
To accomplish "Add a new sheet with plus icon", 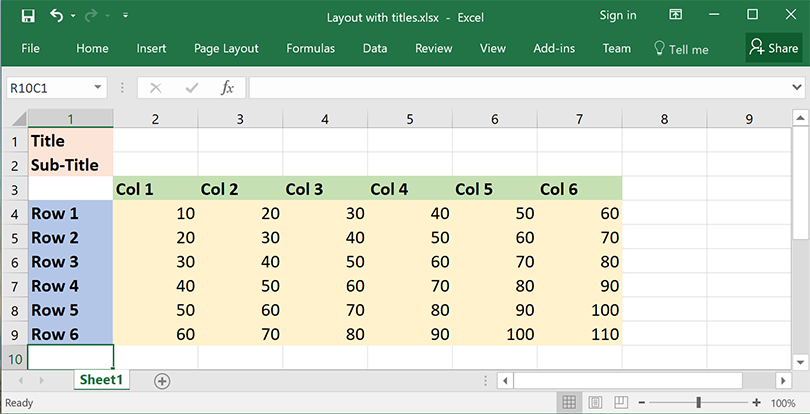I will pos(162,381).
